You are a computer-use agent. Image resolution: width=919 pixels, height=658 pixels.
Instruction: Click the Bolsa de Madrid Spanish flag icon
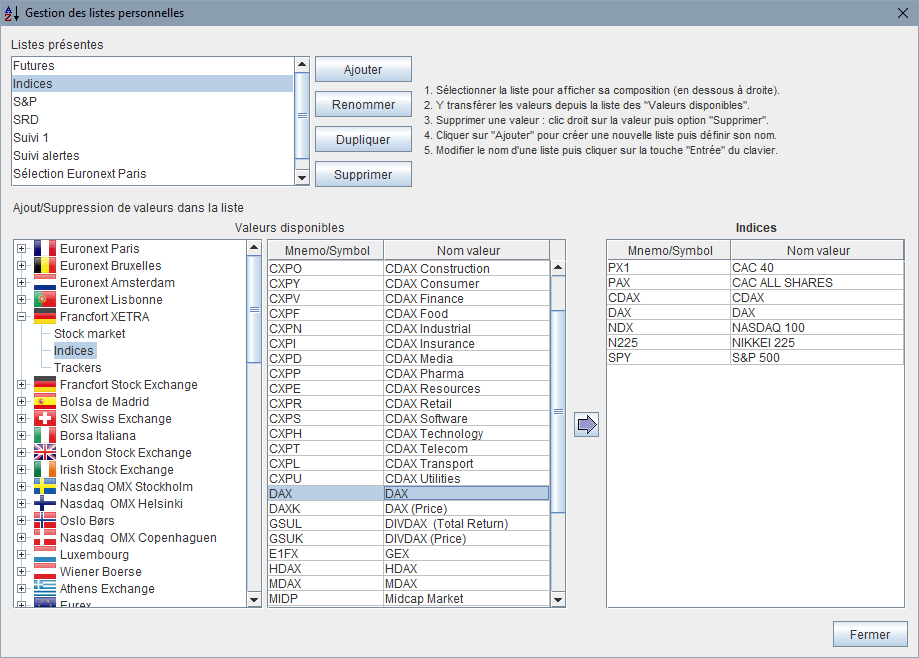45,401
